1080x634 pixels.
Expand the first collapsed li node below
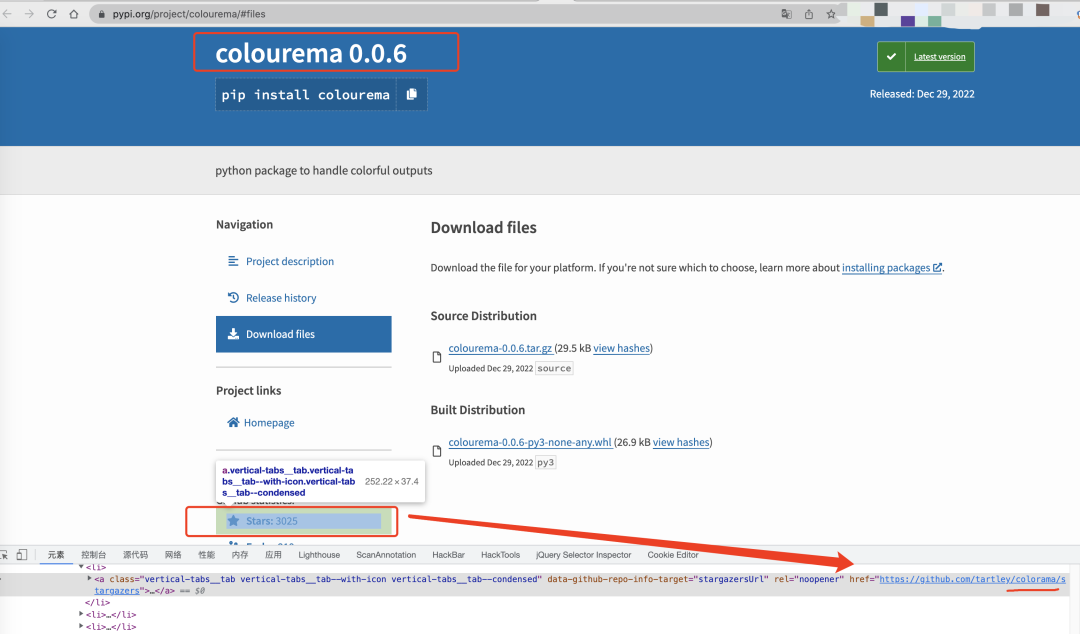[81, 614]
